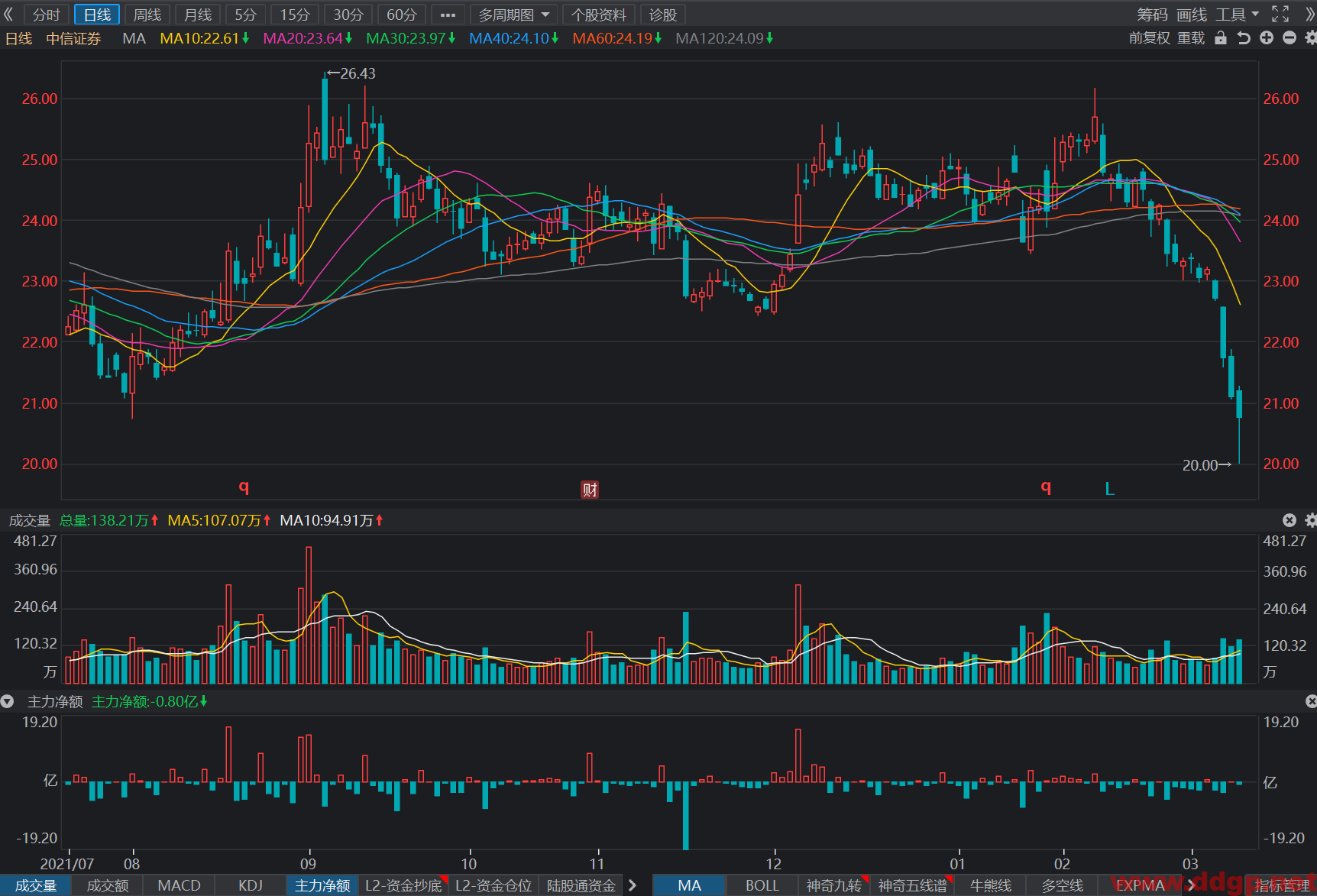
Task: Zoom in with the plus circle icon
Action: click(1267, 38)
